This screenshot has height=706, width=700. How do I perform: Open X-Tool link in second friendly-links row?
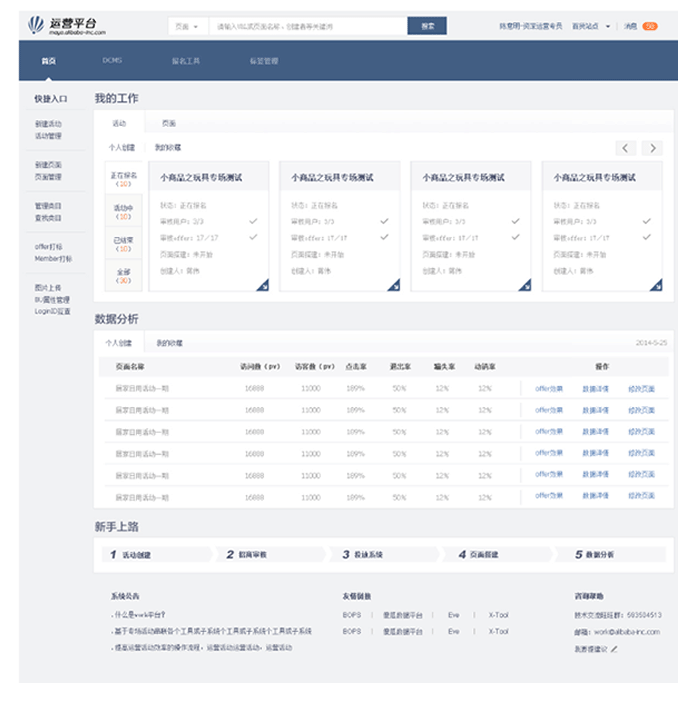498,631
